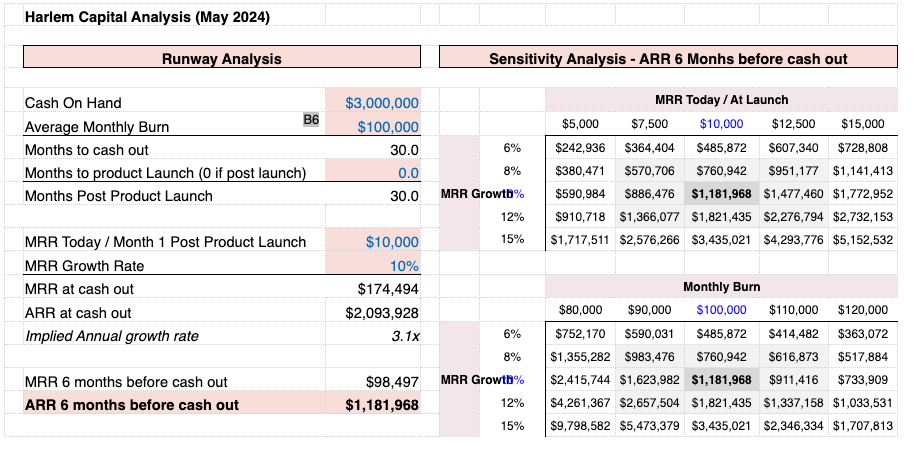Click the cell showing $1,772,952
Screen dimensions: 924x466
click(863, 194)
